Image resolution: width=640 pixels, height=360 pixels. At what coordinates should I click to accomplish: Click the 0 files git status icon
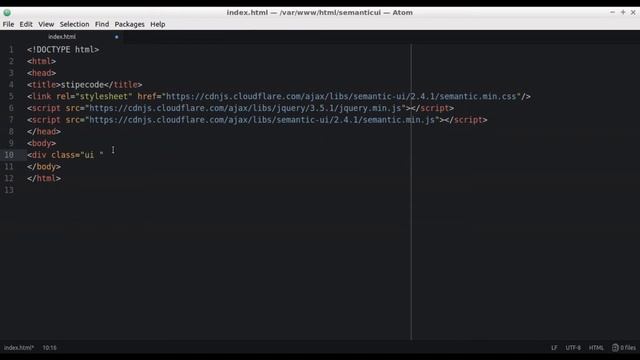pyautogui.click(x=624, y=348)
